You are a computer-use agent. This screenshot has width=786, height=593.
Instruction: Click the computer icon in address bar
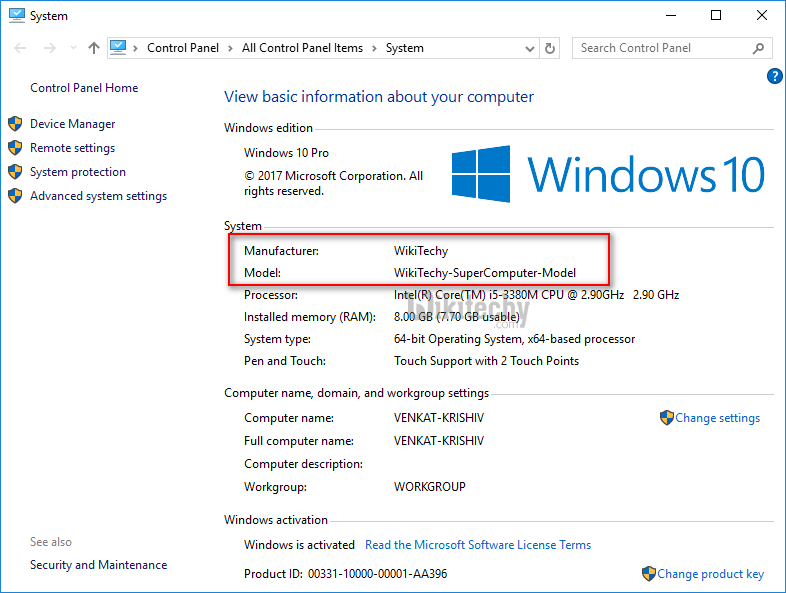(x=118, y=47)
